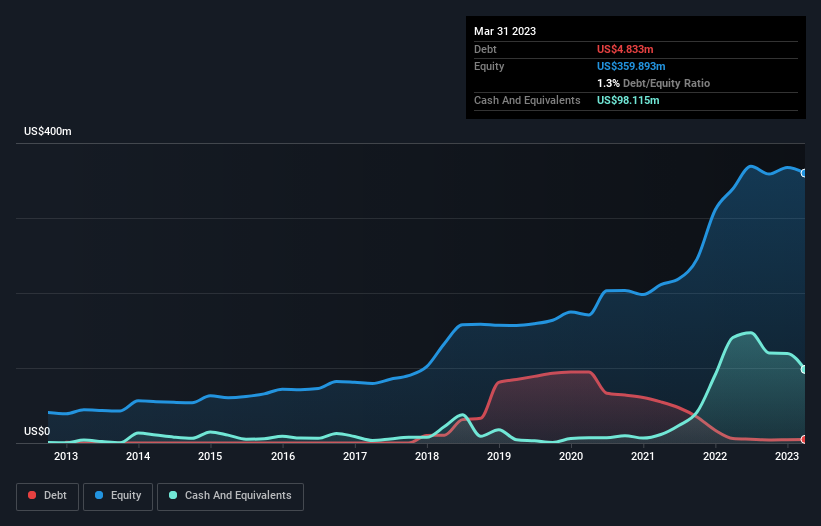821x526 pixels.
Task: Click the 2016 x-axis label
Action: tap(283, 456)
